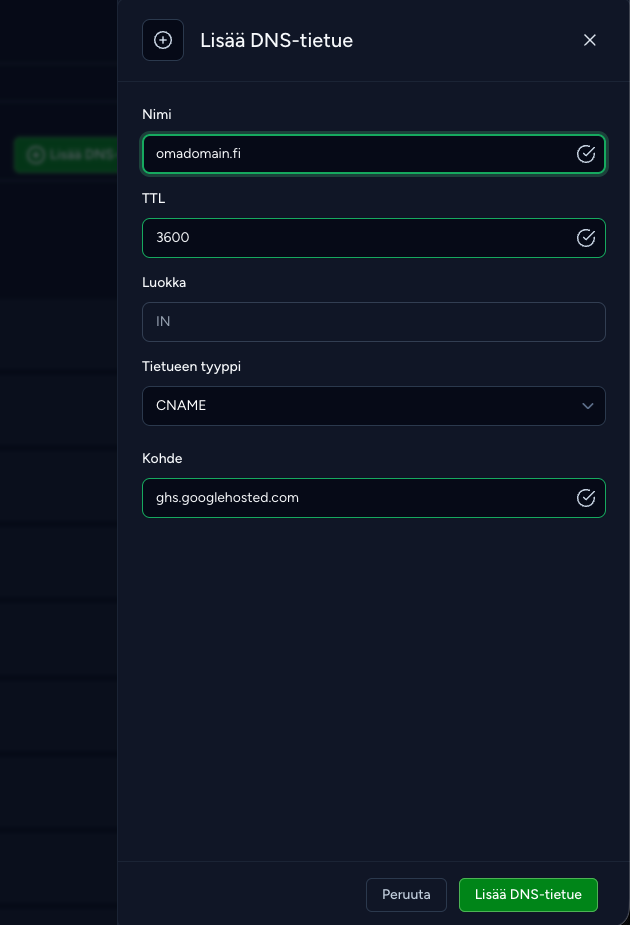Open the CNAME record type dropdown
The width and height of the screenshot is (630, 925).
(373, 406)
